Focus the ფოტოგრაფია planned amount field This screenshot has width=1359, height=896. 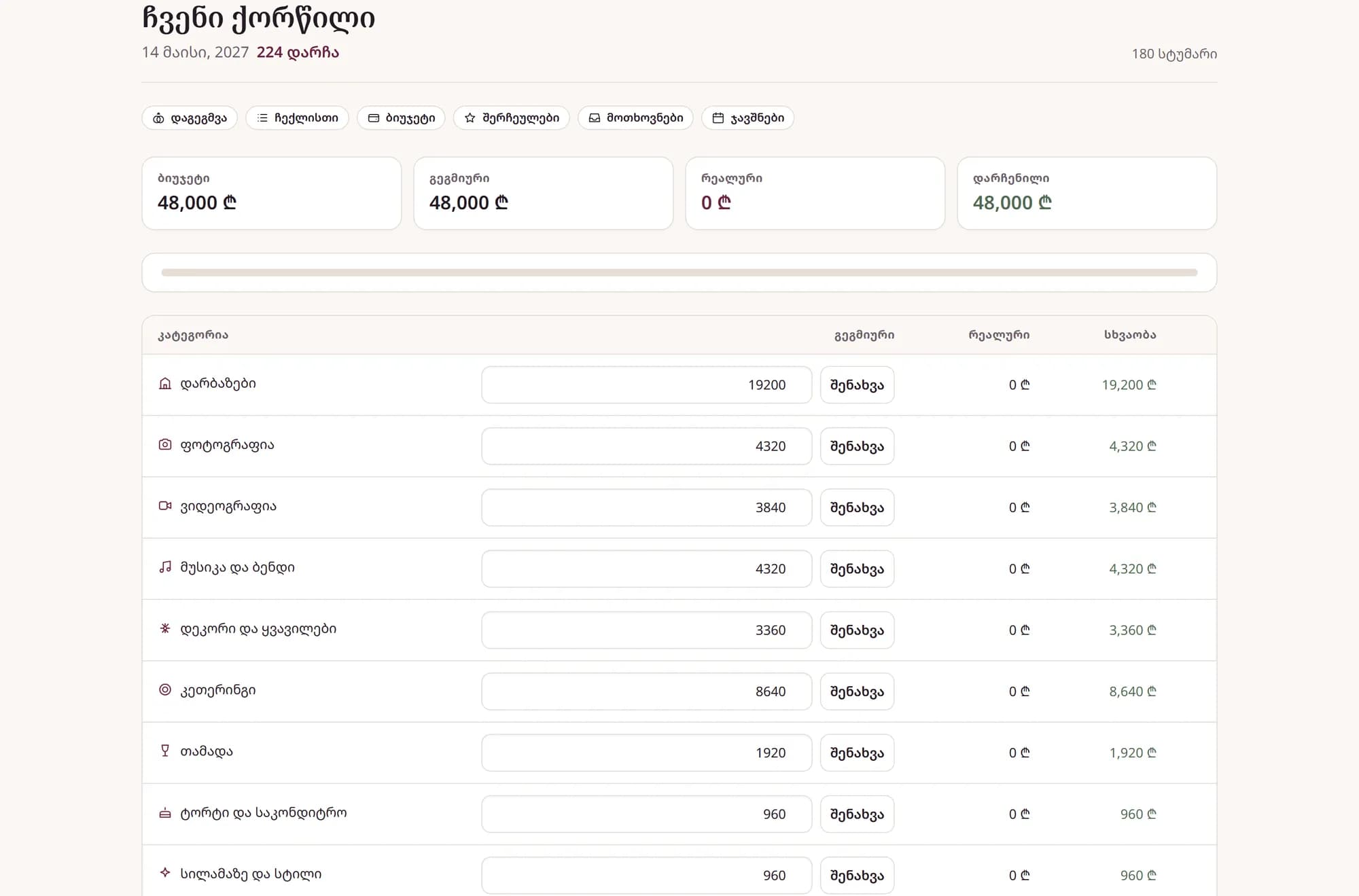click(646, 446)
